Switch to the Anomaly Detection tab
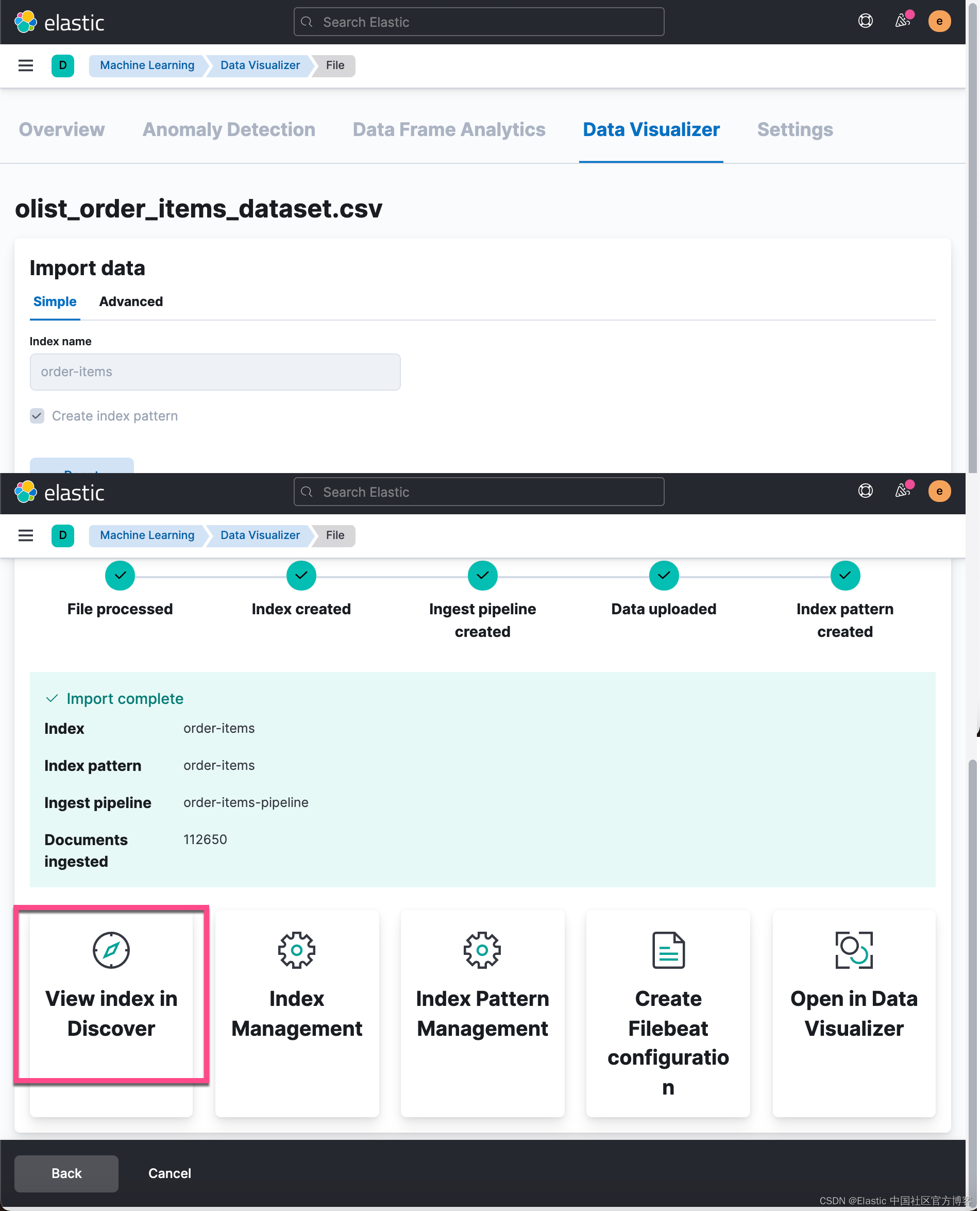 (x=229, y=129)
